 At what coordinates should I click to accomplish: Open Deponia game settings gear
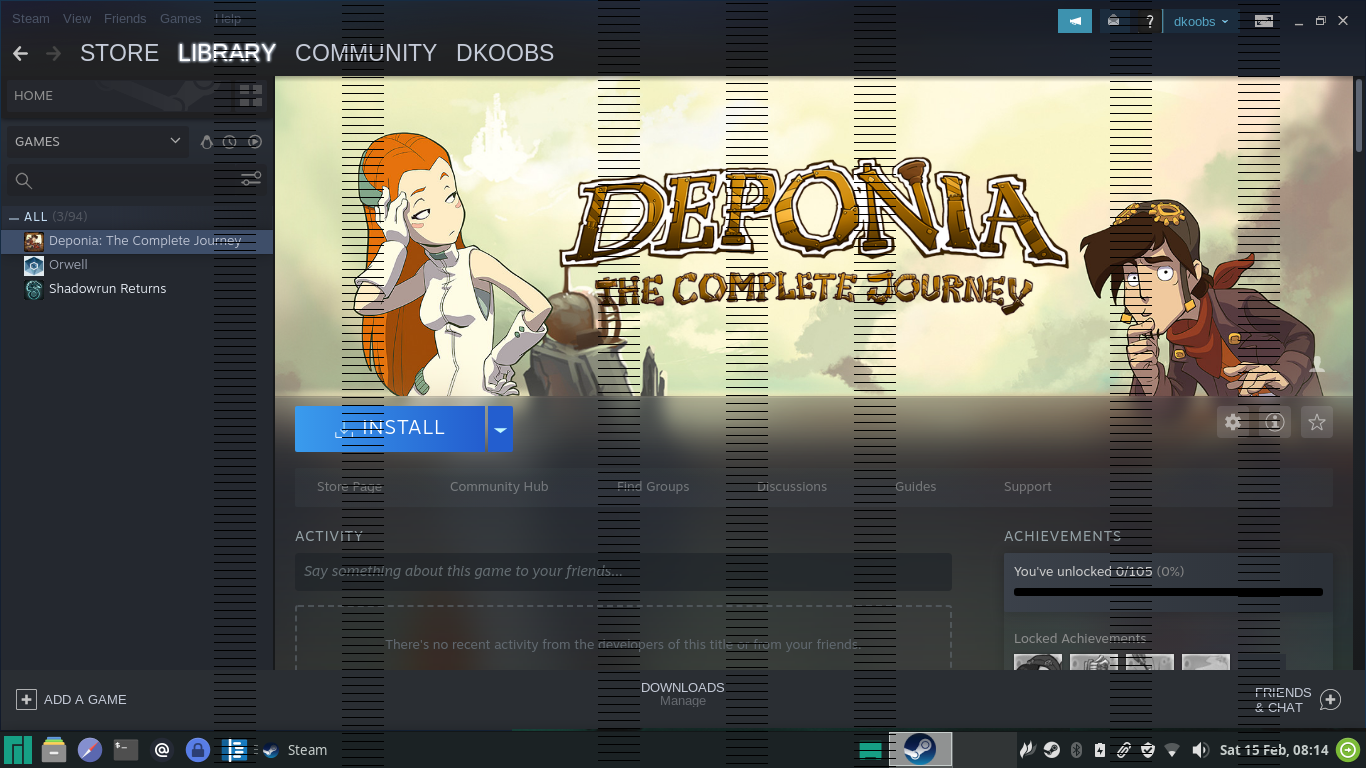pos(1233,422)
